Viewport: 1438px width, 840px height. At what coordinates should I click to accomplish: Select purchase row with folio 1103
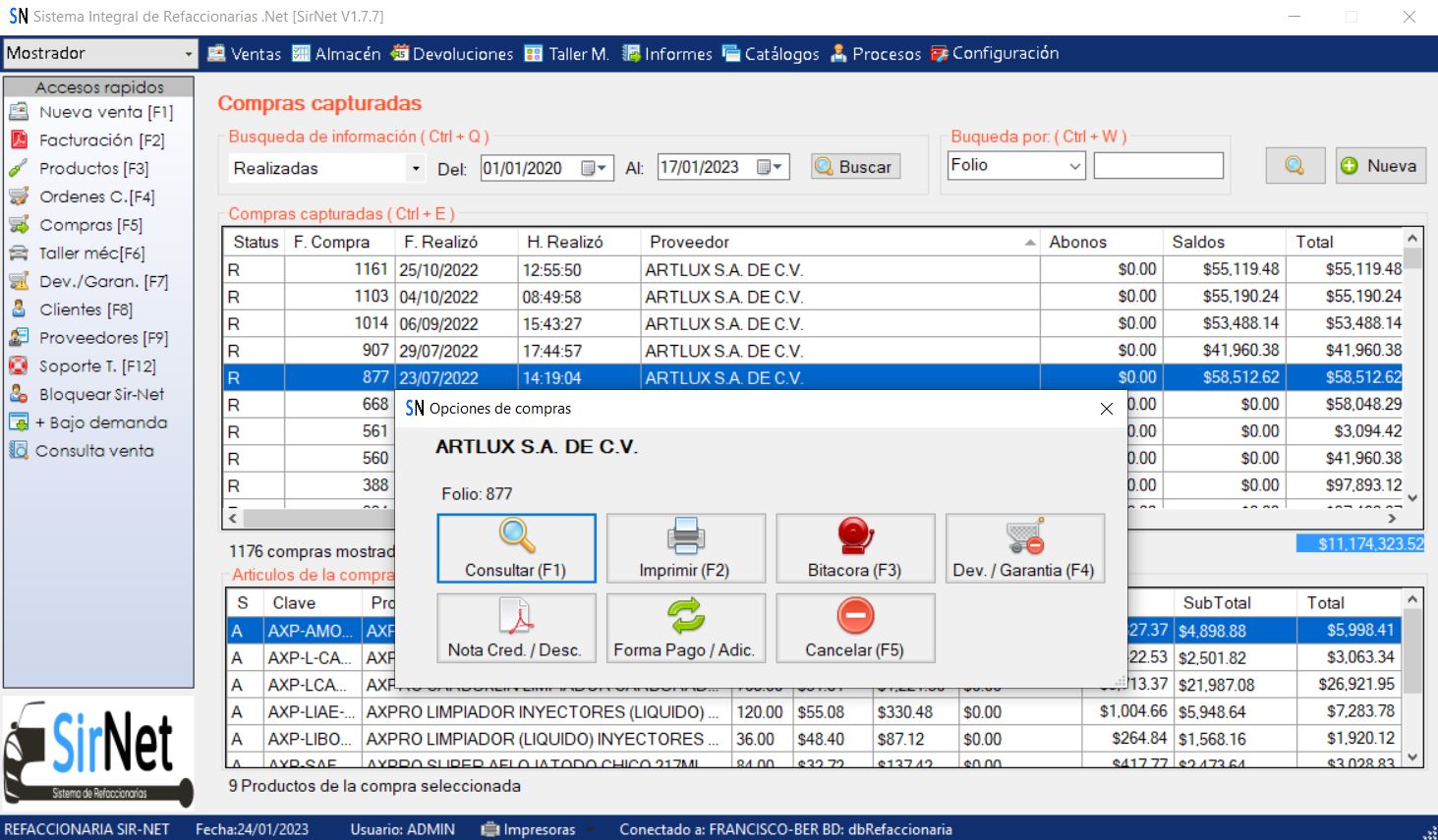click(x=814, y=297)
